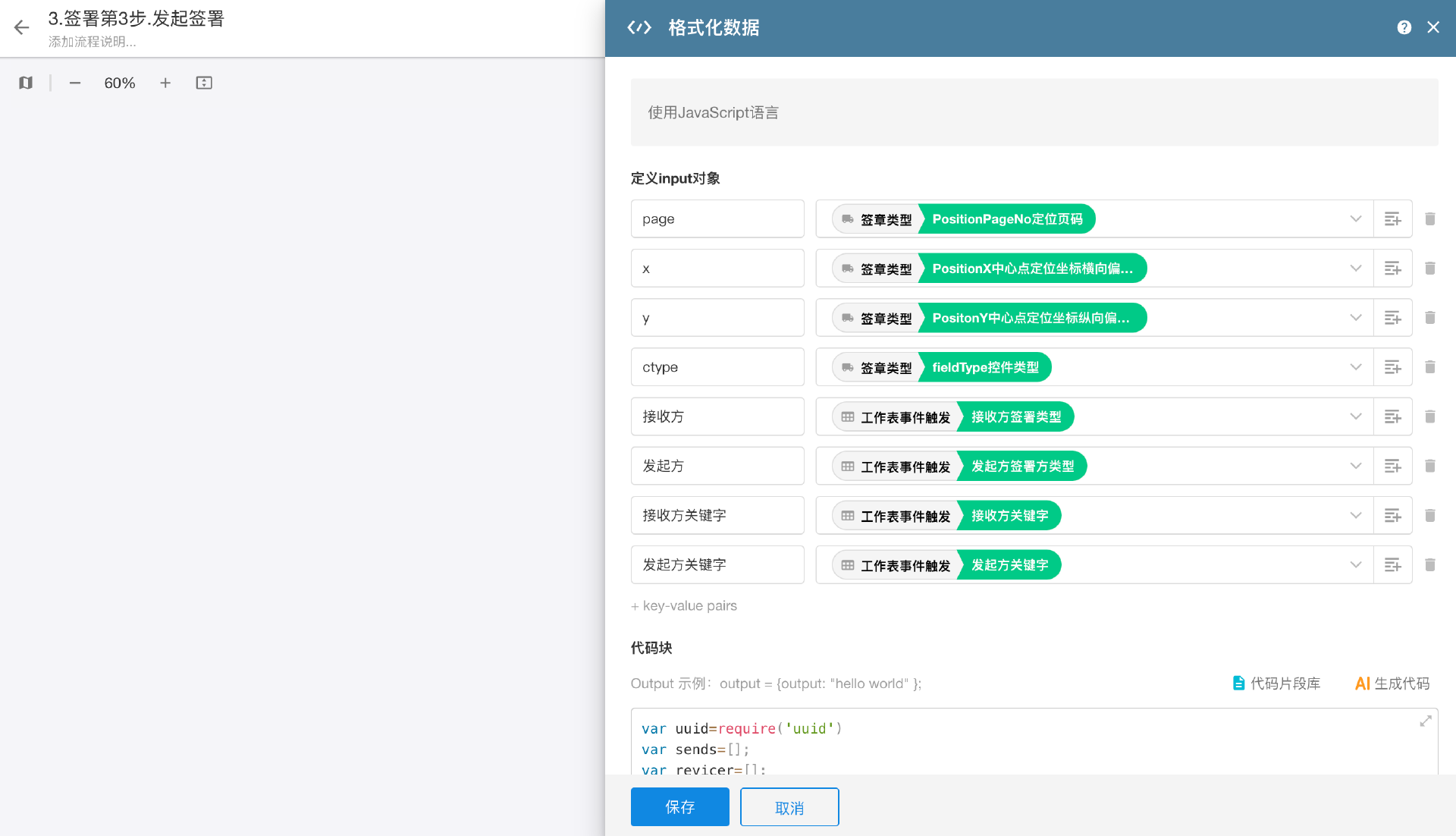This screenshot has height=836, width=1456.
Task: Expand the dropdown for the x value field
Action: [x=1355, y=269]
